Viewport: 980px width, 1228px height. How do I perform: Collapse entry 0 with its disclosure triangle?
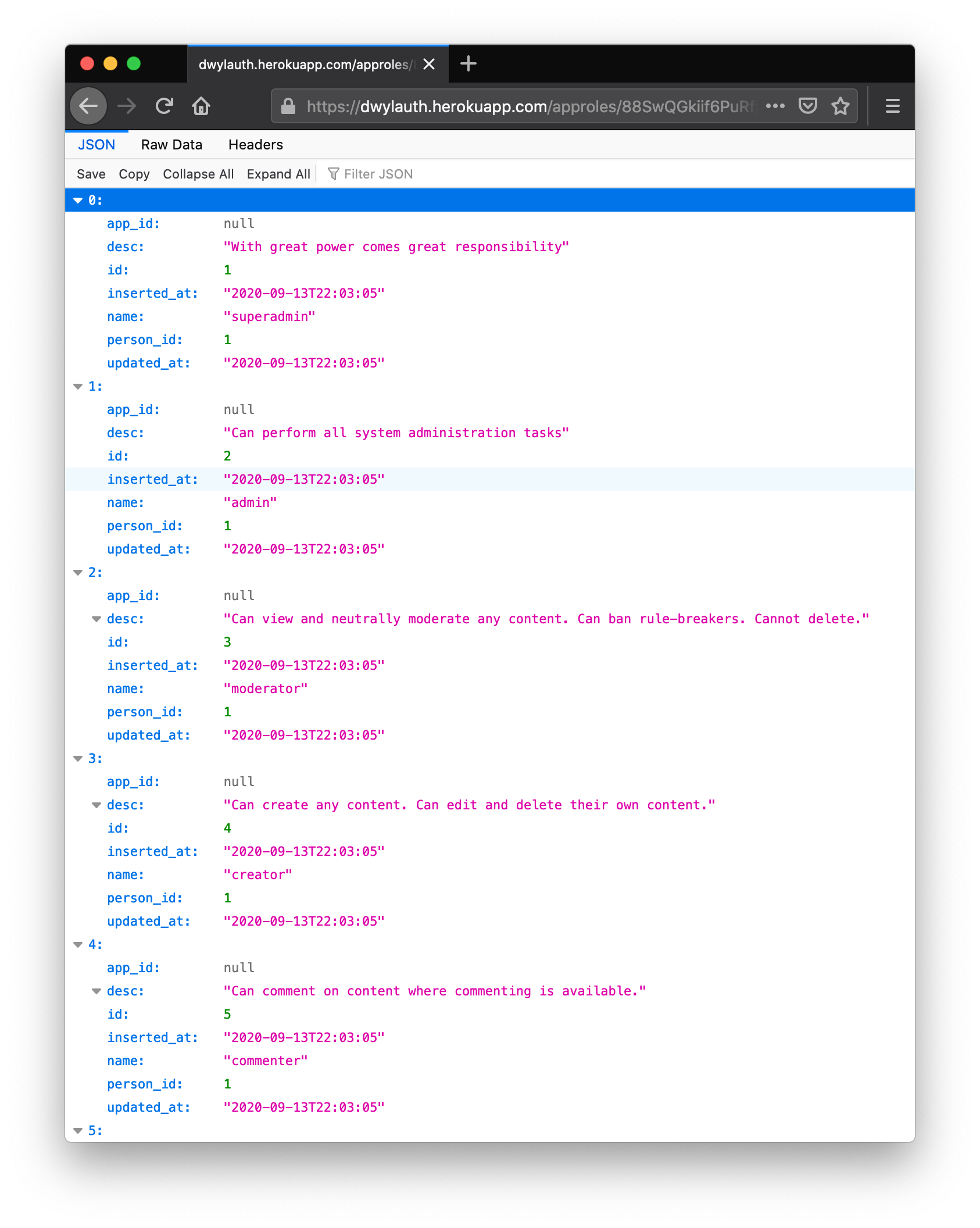click(x=78, y=200)
